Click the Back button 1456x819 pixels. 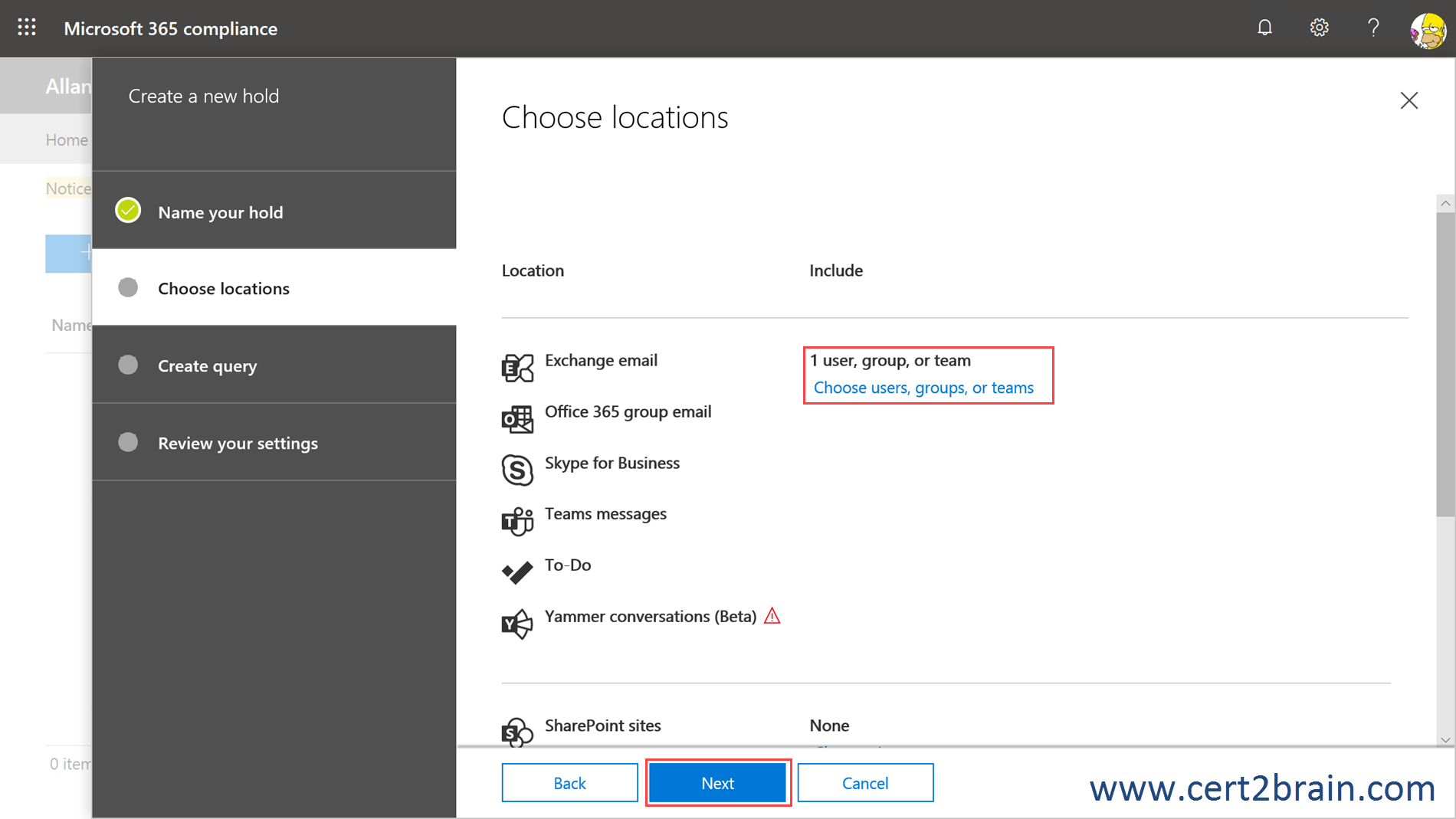[x=569, y=782]
